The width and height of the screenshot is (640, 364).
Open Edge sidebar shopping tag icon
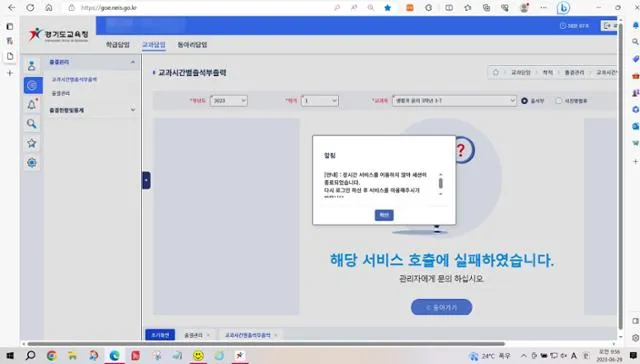[635, 59]
